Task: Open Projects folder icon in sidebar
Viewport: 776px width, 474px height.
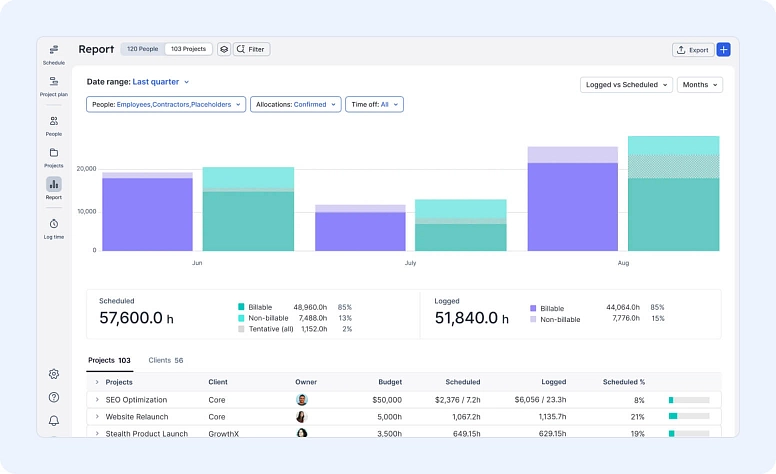Action: point(54,153)
